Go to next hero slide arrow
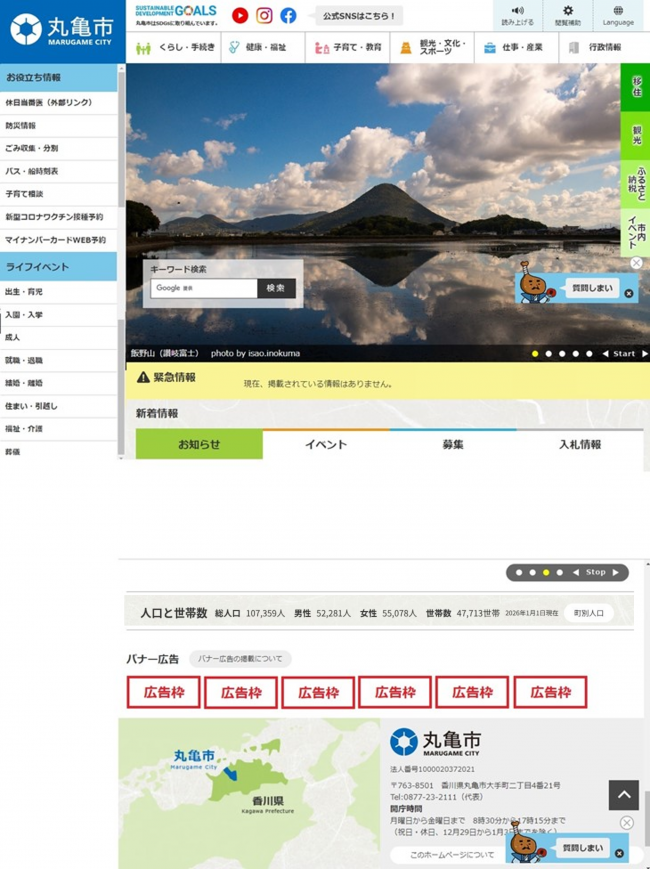The width and height of the screenshot is (650, 869). coord(644,354)
